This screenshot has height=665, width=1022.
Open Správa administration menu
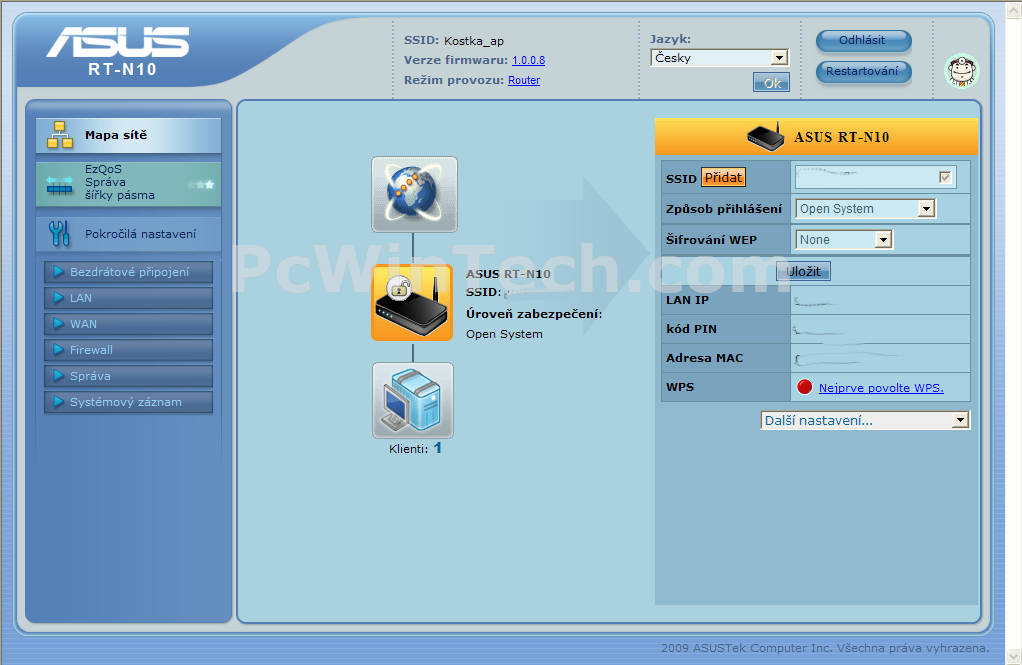click(x=128, y=376)
